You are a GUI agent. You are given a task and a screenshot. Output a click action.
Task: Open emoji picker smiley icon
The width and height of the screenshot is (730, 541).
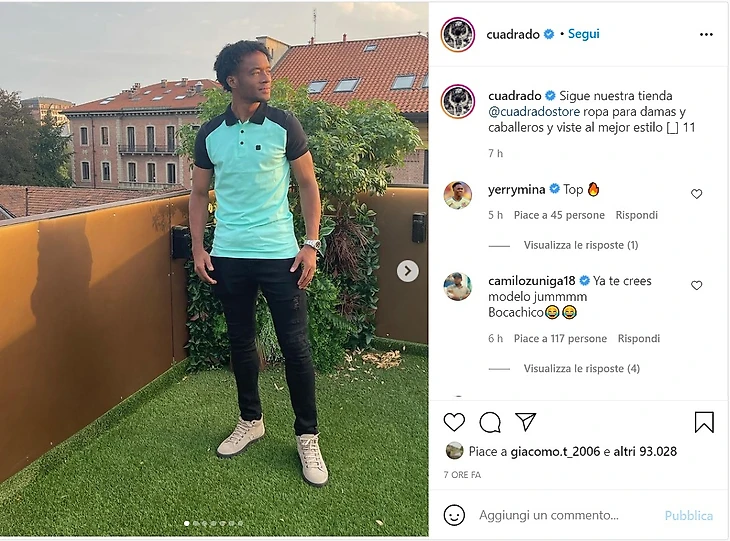pos(454,515)
